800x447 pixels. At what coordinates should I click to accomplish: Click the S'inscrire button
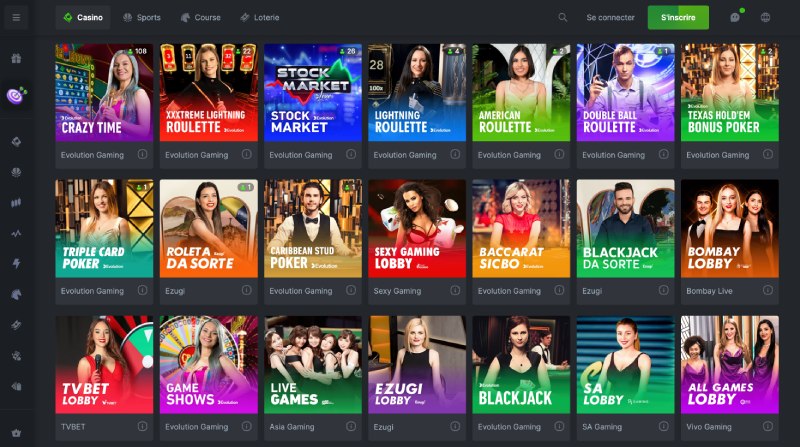[x=678, y=17]
